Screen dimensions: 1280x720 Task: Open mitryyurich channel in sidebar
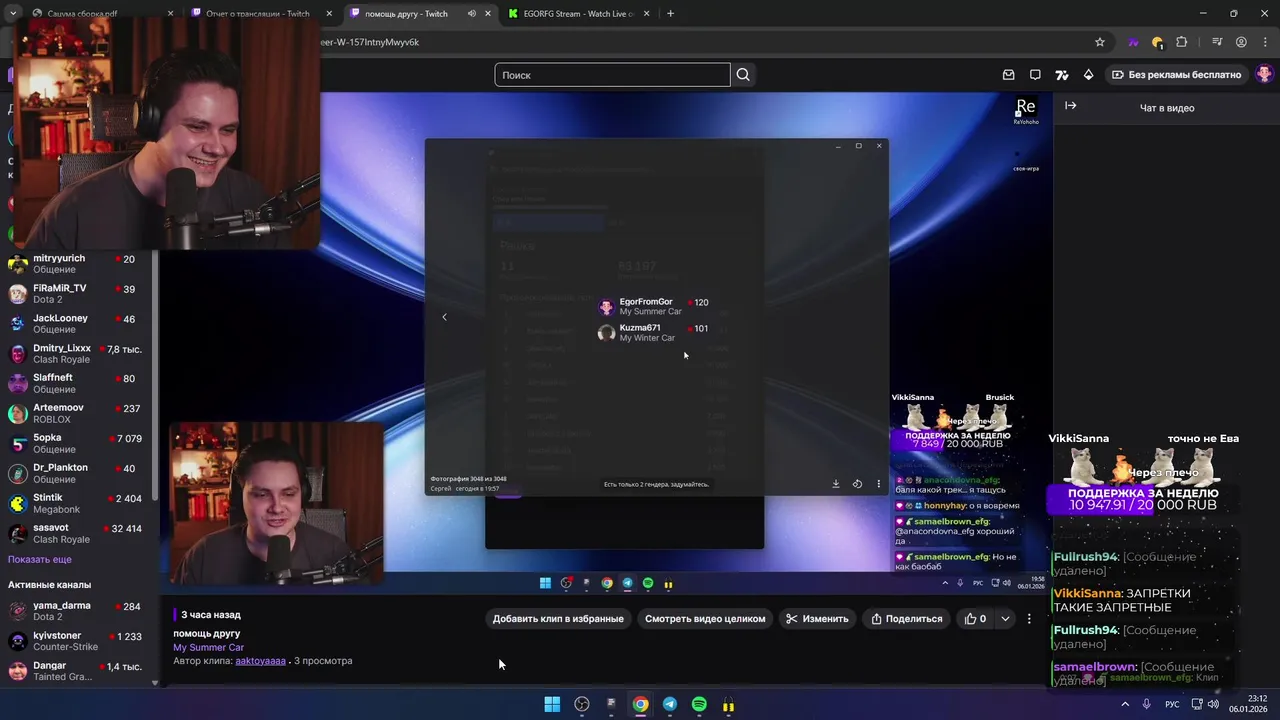[78, 264]
